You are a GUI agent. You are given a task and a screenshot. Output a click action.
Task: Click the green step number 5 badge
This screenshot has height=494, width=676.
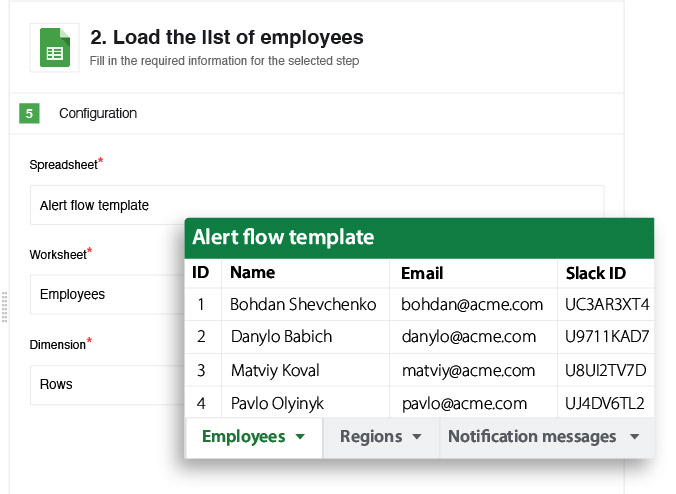click(29, 113)
